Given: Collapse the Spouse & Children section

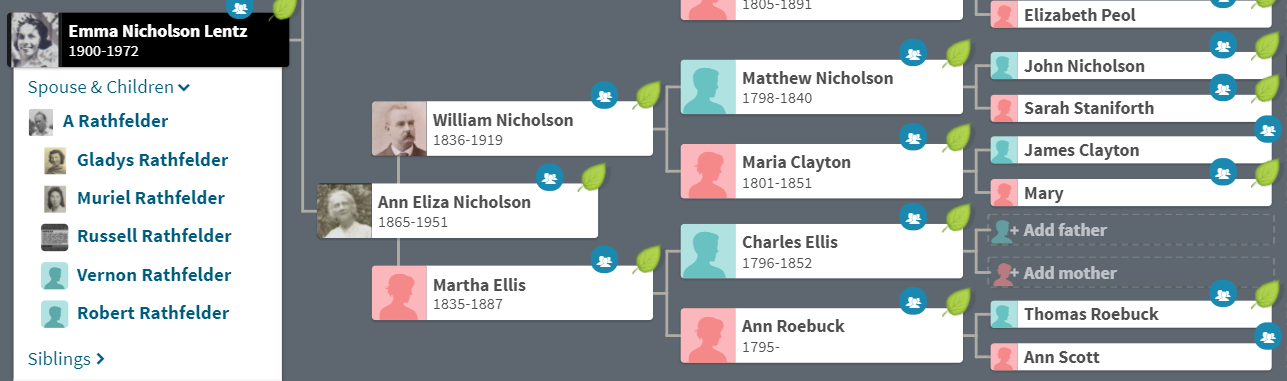Looking at the screenshot, I should pos(109,87).
